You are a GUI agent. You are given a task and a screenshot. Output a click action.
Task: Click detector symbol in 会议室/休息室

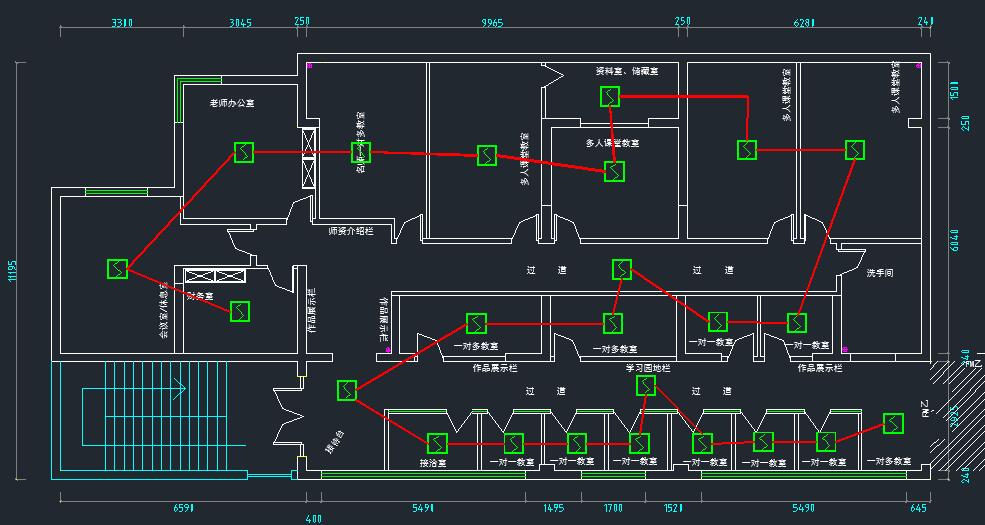point(118,268)
